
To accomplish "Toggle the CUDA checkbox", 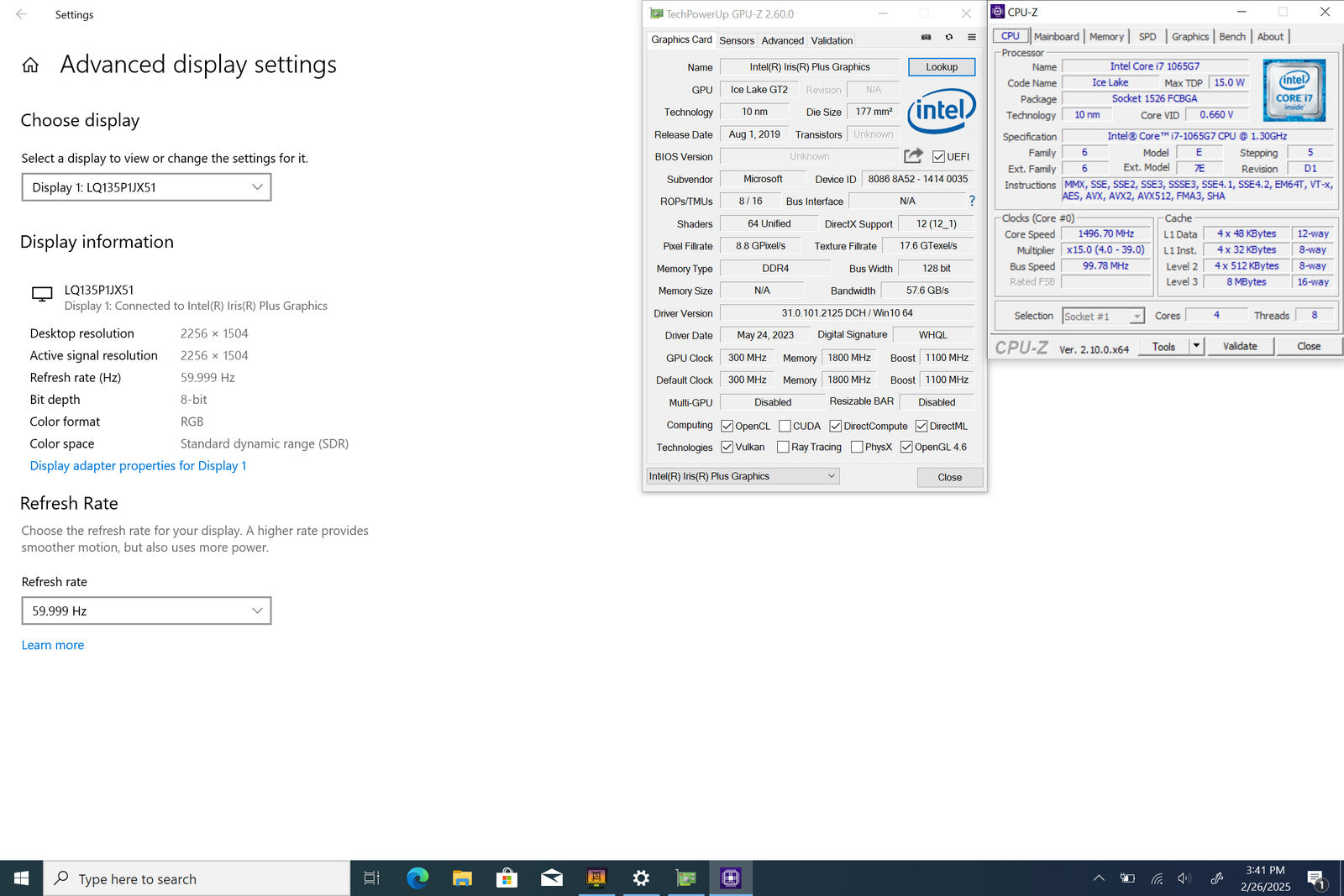I will (785, 426).
